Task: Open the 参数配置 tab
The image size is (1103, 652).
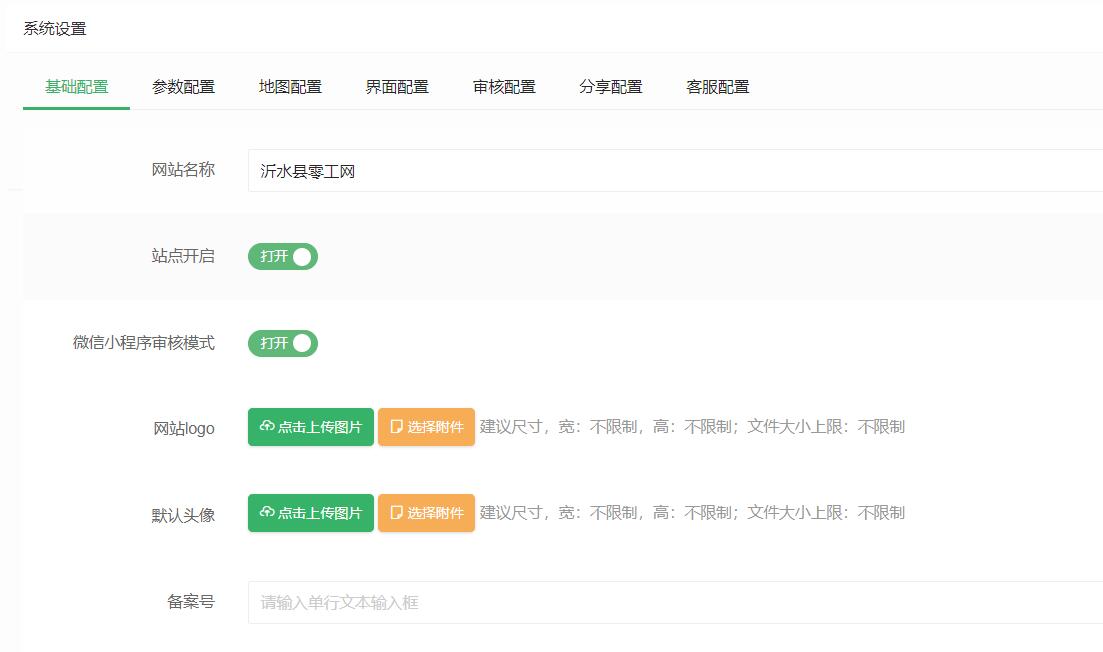Action: [x=184, y=87]
